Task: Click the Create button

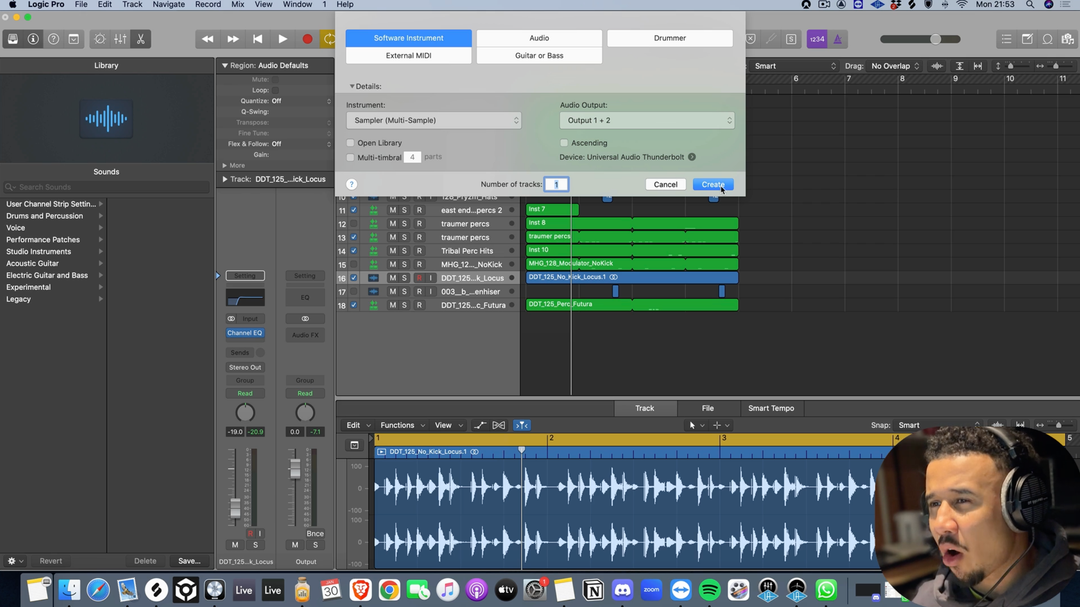Action: [712, 185]
